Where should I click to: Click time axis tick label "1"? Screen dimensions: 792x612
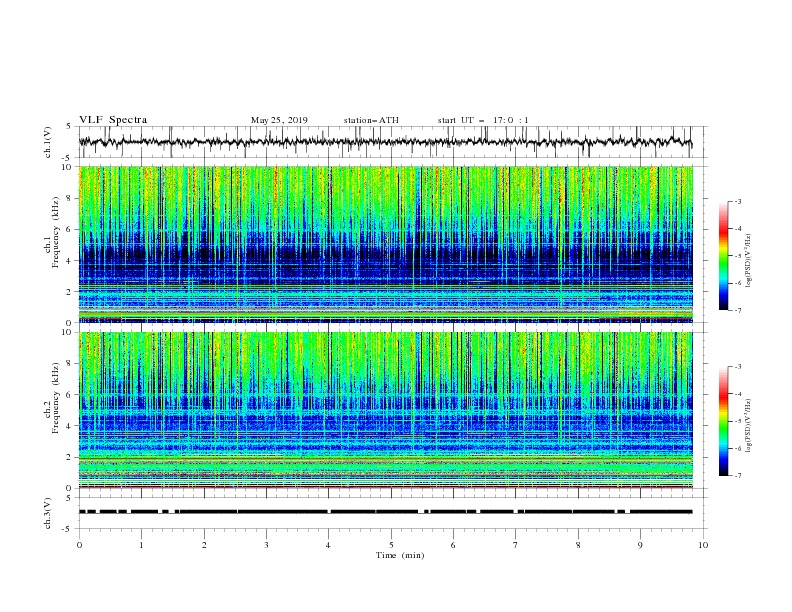141,545
